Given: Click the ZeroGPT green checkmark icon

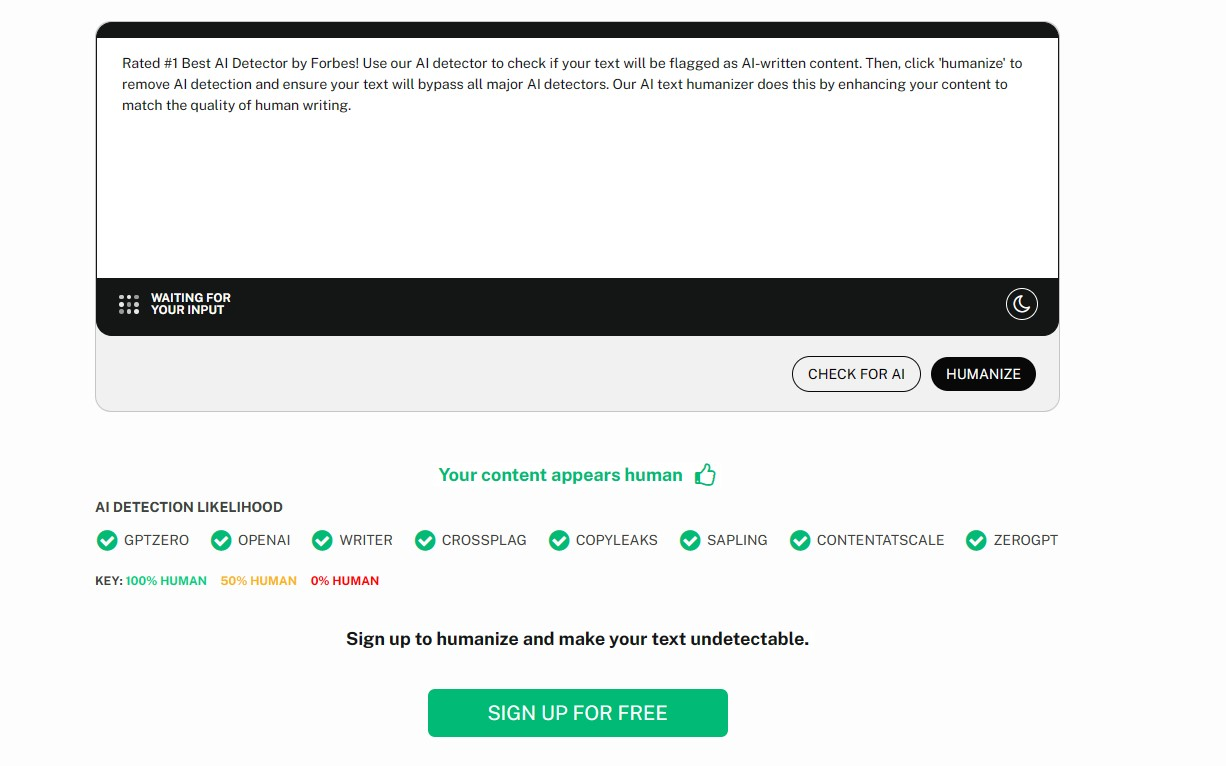Looking at the screenshot, I should coord(976,540).
